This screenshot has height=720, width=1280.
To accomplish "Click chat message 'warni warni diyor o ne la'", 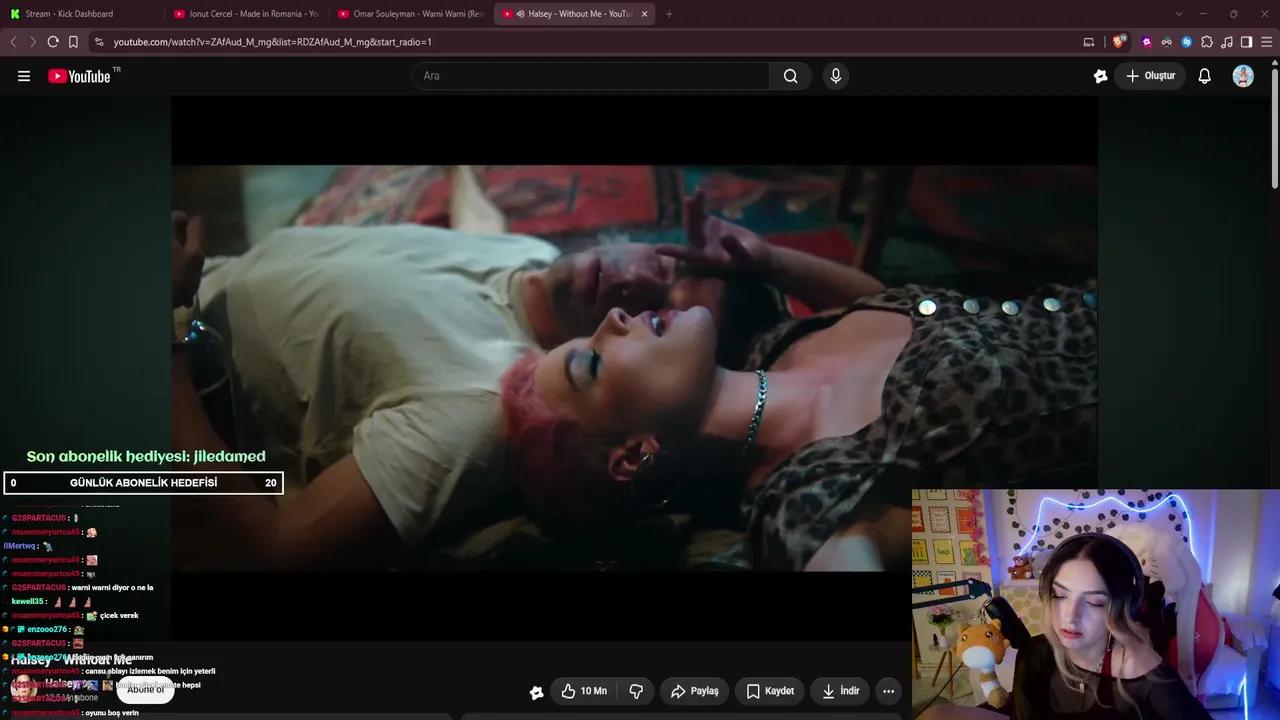I will click(x=113, y=588).
